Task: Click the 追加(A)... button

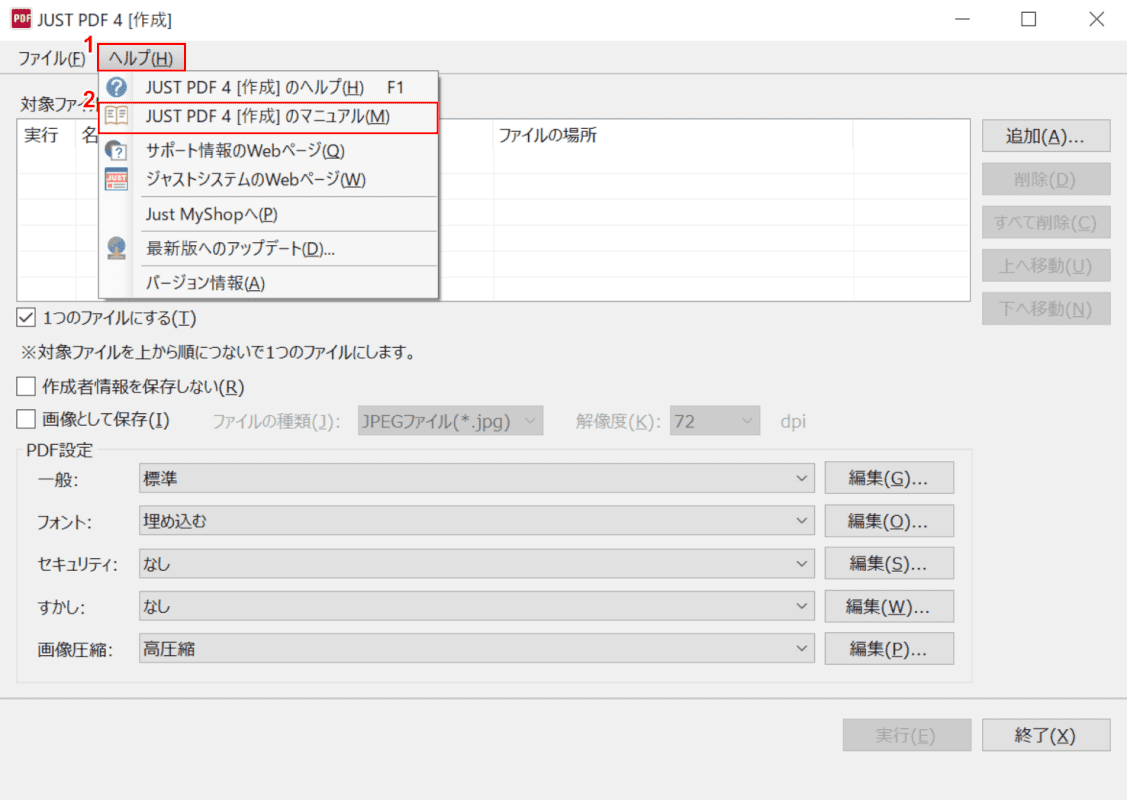Action: [1046, 136]
